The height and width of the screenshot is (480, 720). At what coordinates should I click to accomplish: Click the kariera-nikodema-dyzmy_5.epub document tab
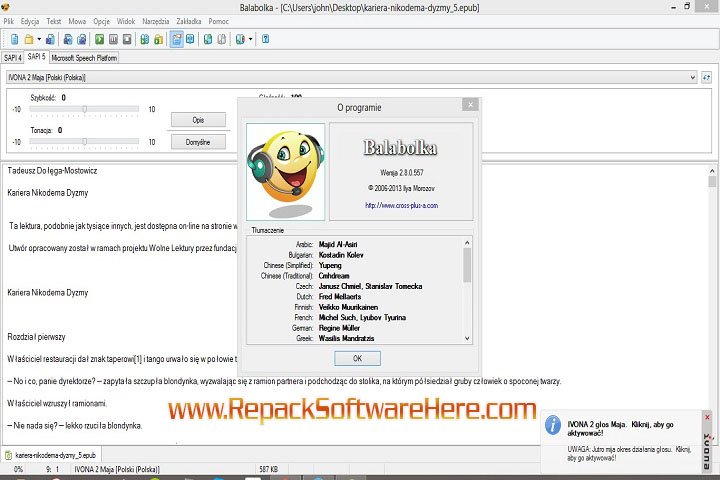coord(51,455)
